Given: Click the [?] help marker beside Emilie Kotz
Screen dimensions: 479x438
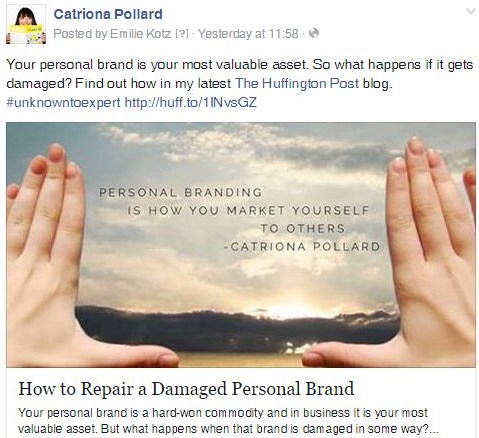Looking at the screenshot, I should click(x=181, y=34).
